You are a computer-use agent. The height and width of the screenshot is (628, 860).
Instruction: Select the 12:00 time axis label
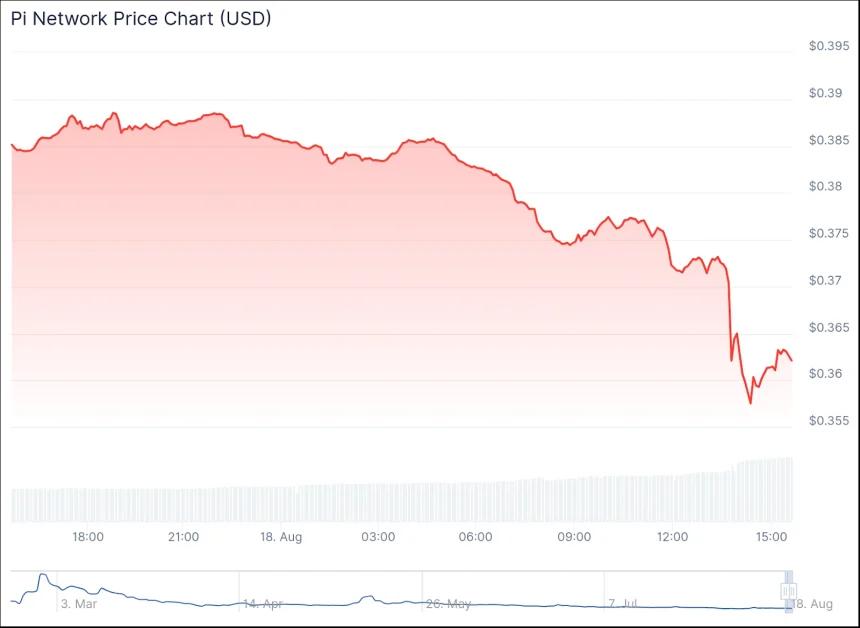point(672,537)
